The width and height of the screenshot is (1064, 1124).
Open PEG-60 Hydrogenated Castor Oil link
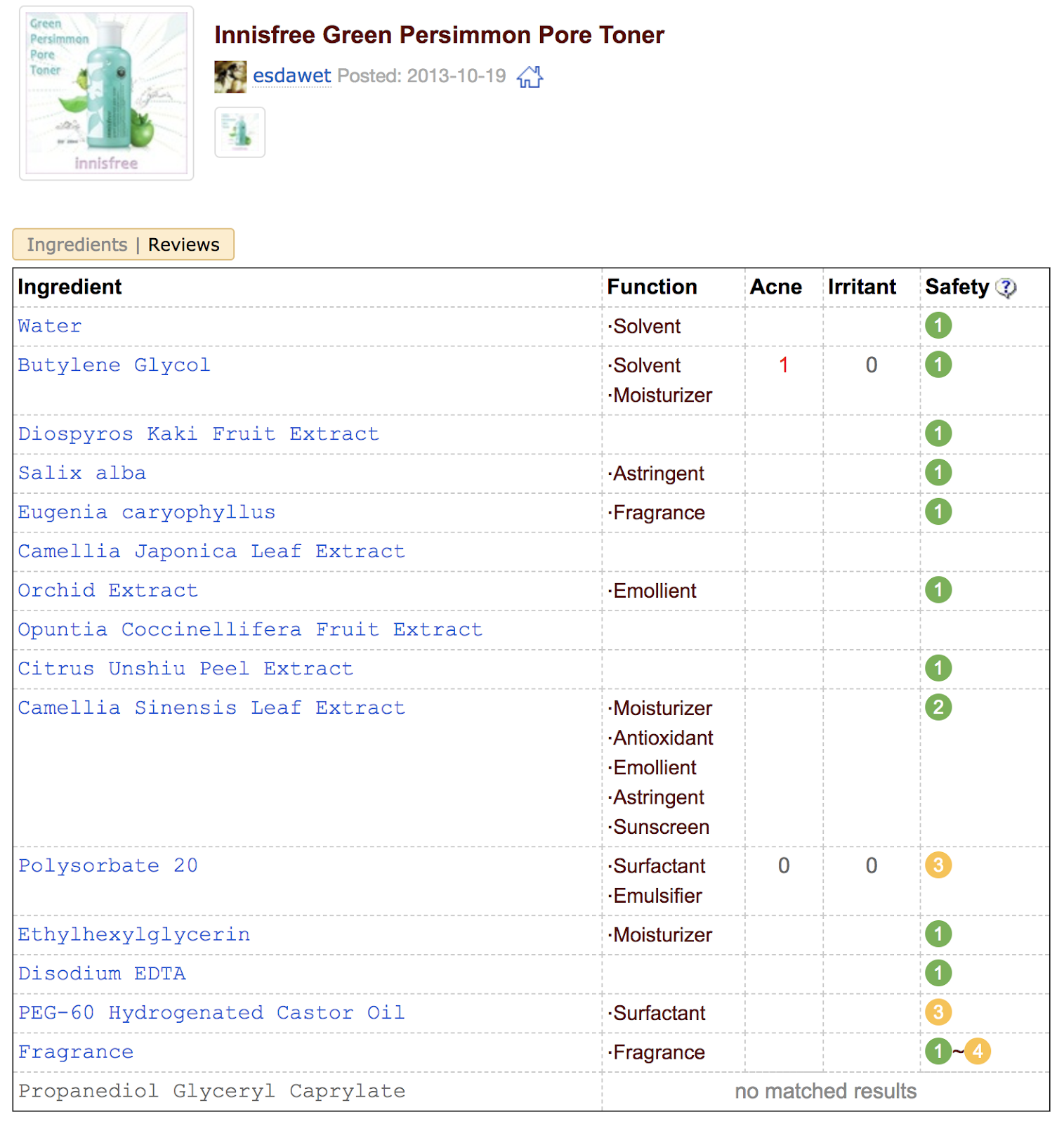[211, 1012]
